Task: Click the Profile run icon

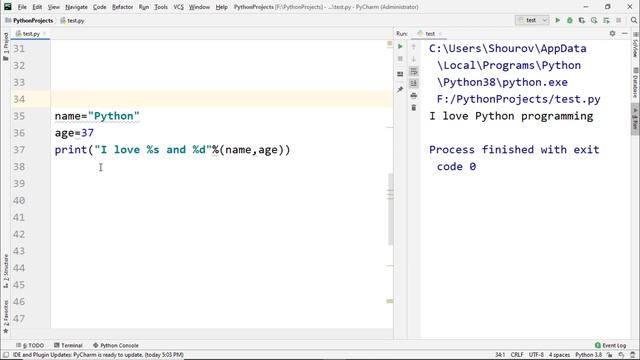Action: 594,20
